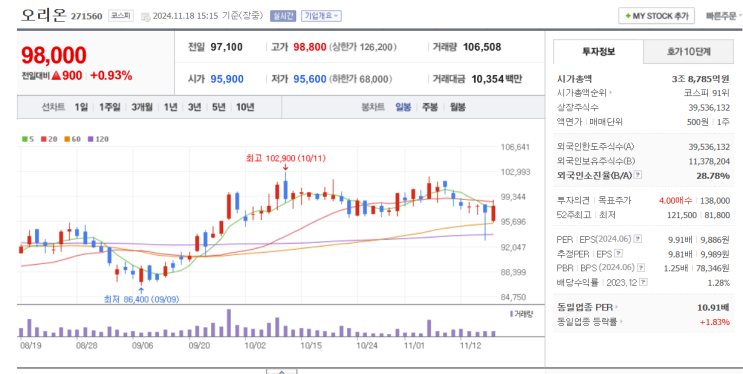The height and width of the screenshot is (374, 743).
Task: Expand the 기업개요 dropdown
Action: coord(321,16)
